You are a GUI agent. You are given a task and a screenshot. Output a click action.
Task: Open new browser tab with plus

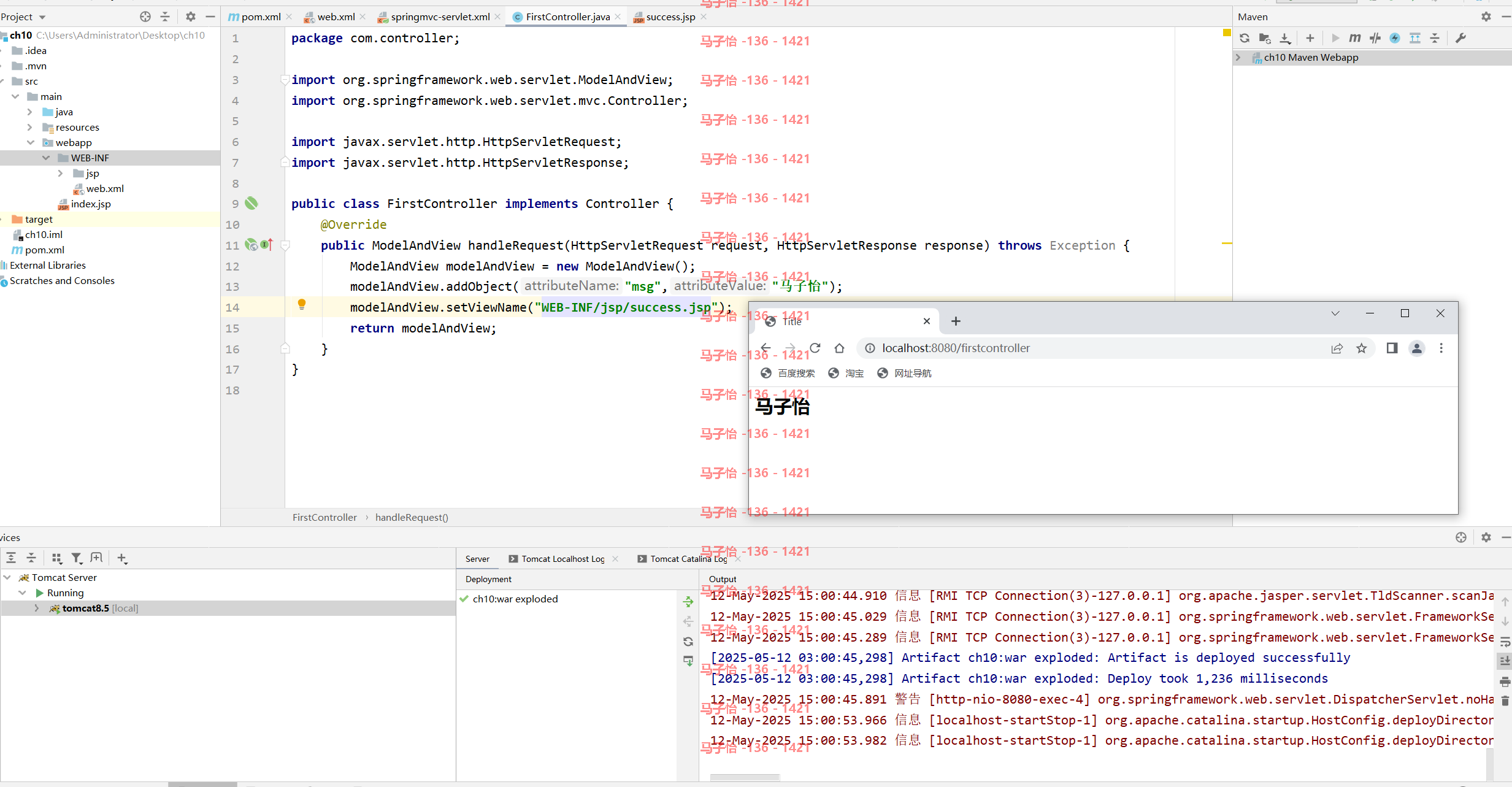tap(956, 321)
